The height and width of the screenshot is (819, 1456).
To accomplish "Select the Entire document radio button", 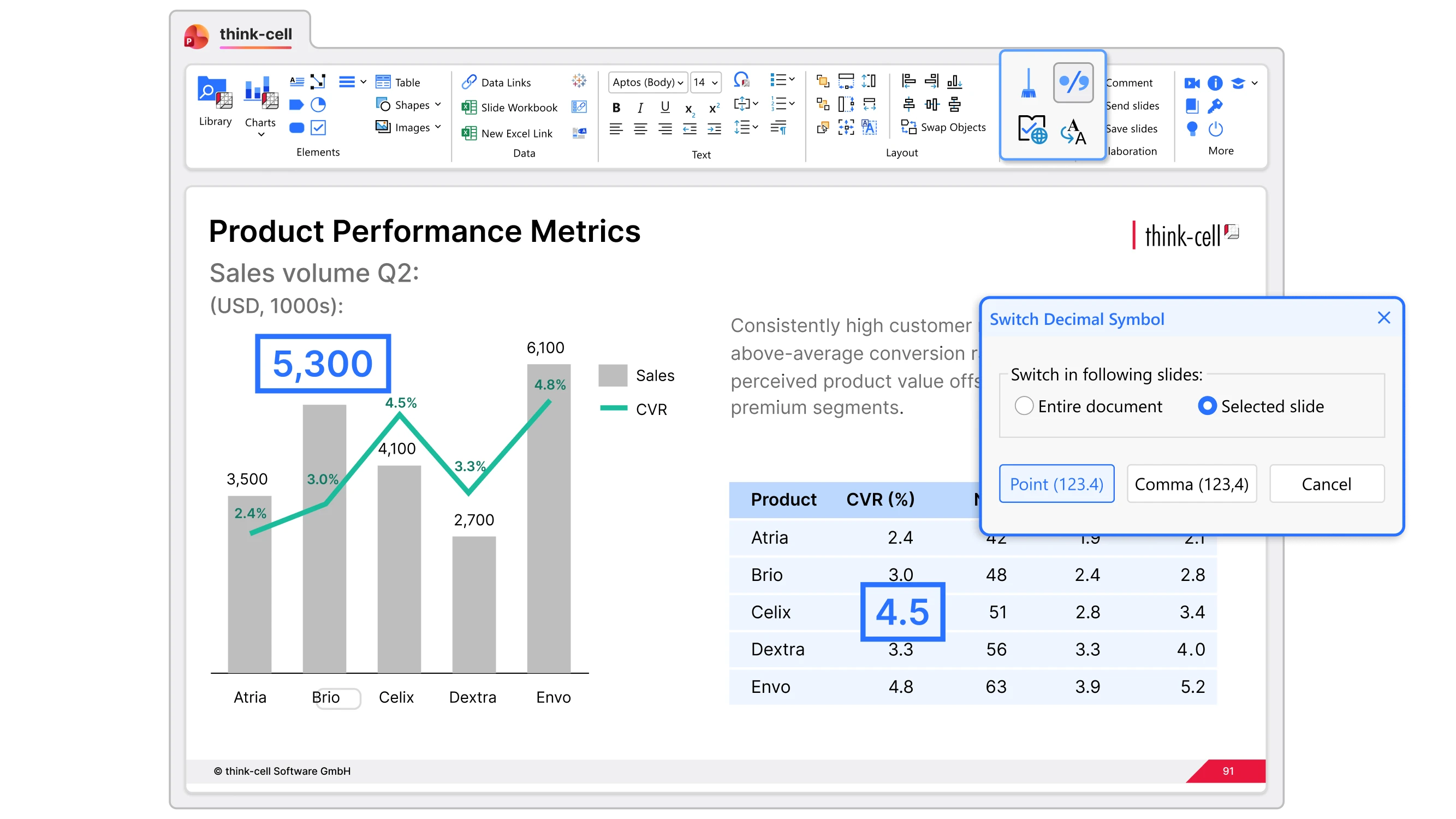I will point(1024,406).
